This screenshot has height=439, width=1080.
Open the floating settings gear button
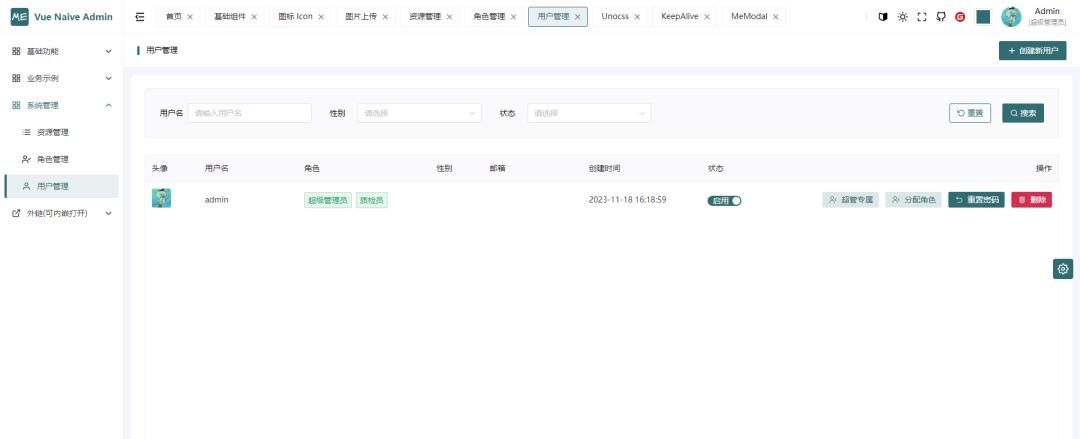click(1063, 269)
